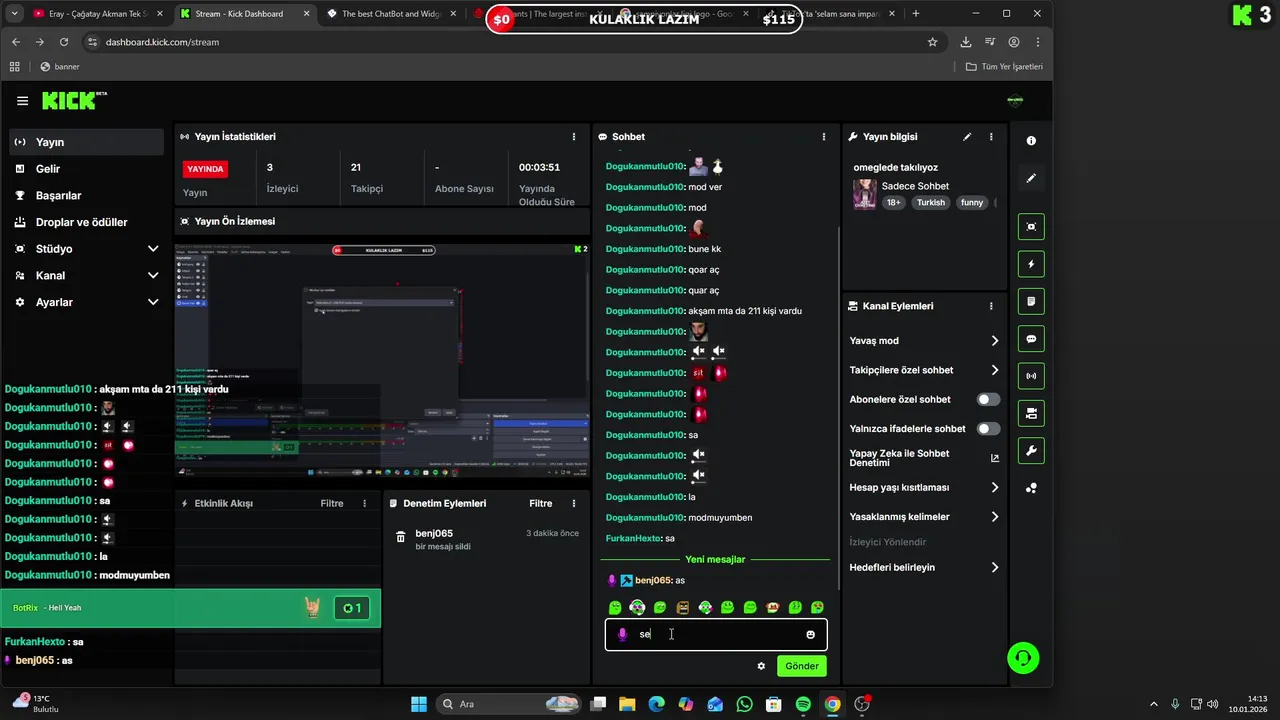This screenshot has height=720, width=1280.
Task: Expand Hesap yaşı kısıtlaması option
Action: (994, 488)
